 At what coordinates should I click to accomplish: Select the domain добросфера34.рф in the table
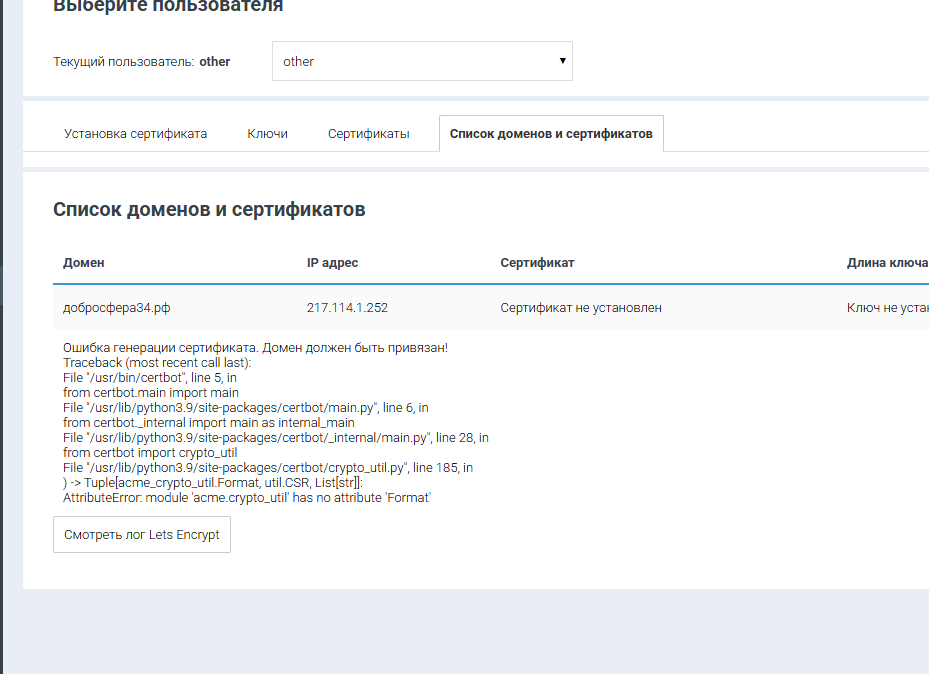pos(116,308)
